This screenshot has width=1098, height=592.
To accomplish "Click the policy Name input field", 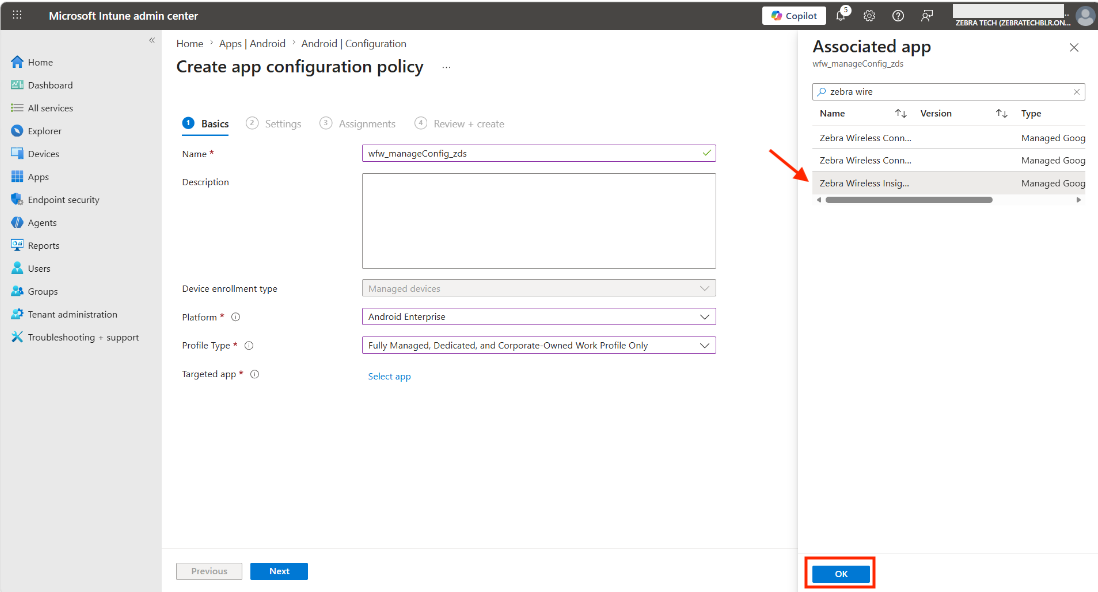I will (x=538, y=153).
